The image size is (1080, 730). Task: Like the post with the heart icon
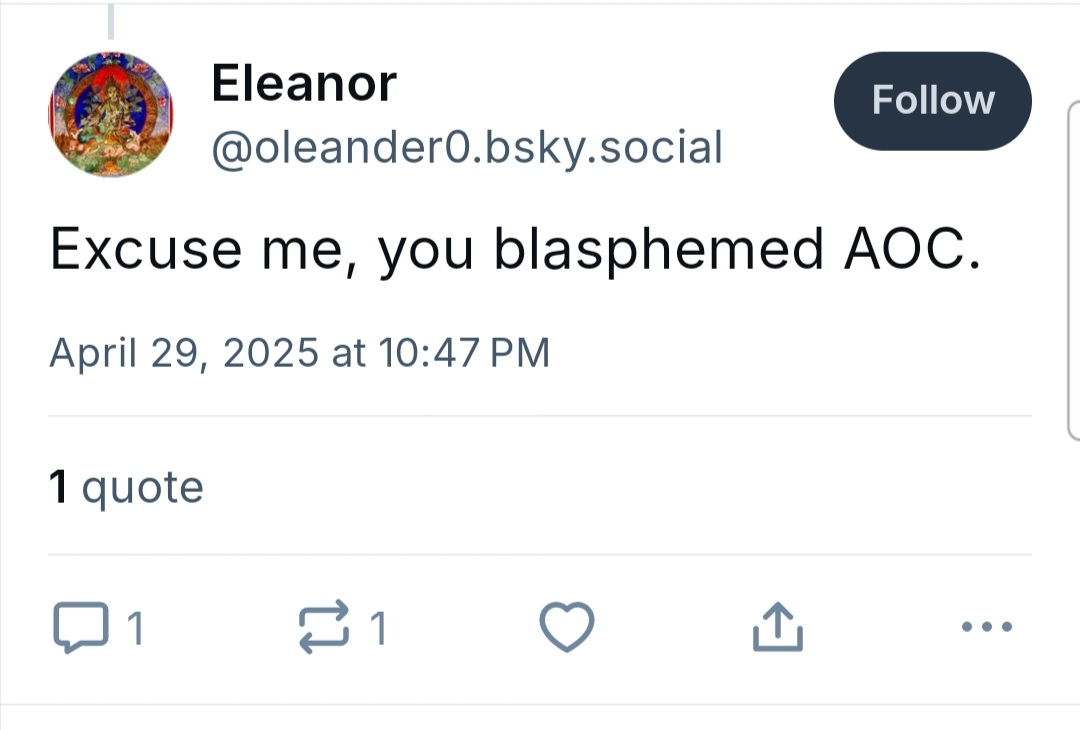(567, 628)
